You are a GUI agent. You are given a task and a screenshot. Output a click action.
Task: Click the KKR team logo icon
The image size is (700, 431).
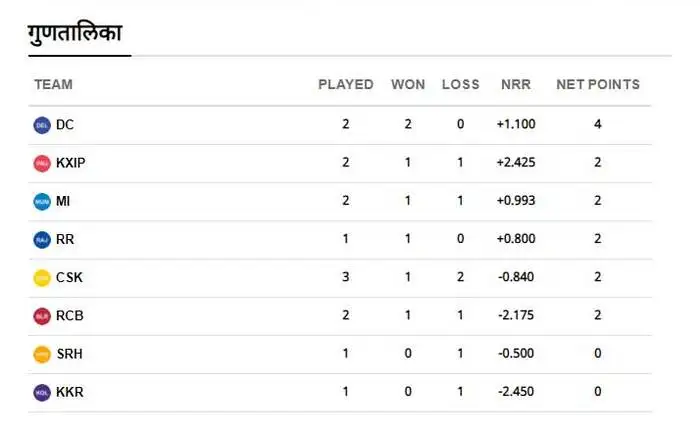tap(41, 392)
